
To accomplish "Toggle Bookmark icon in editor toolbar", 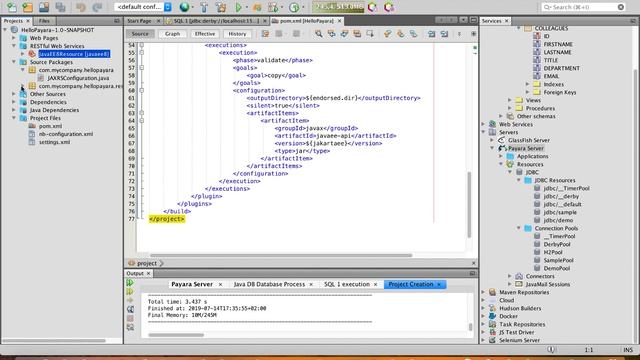I will click(x=413, y=34).
